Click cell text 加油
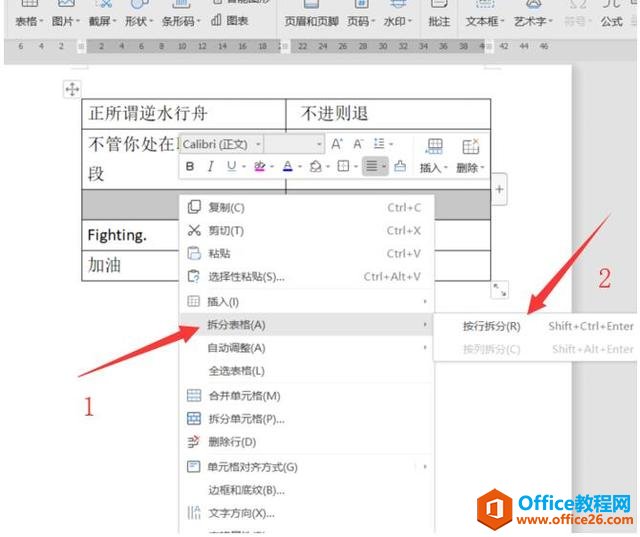The width and height of the screenshot is (640, 537). pos(104,265)
